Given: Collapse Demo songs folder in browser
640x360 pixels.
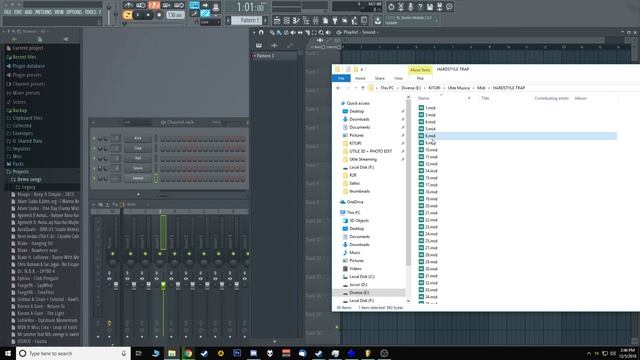Looking at the screenshot, I should (29, 180).
